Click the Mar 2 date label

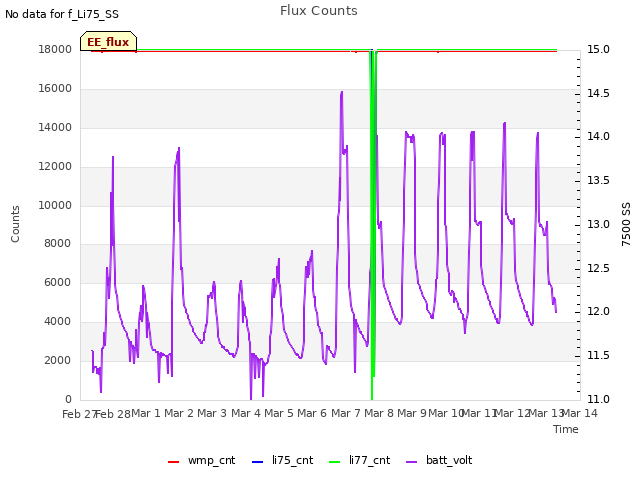point(179,413)
